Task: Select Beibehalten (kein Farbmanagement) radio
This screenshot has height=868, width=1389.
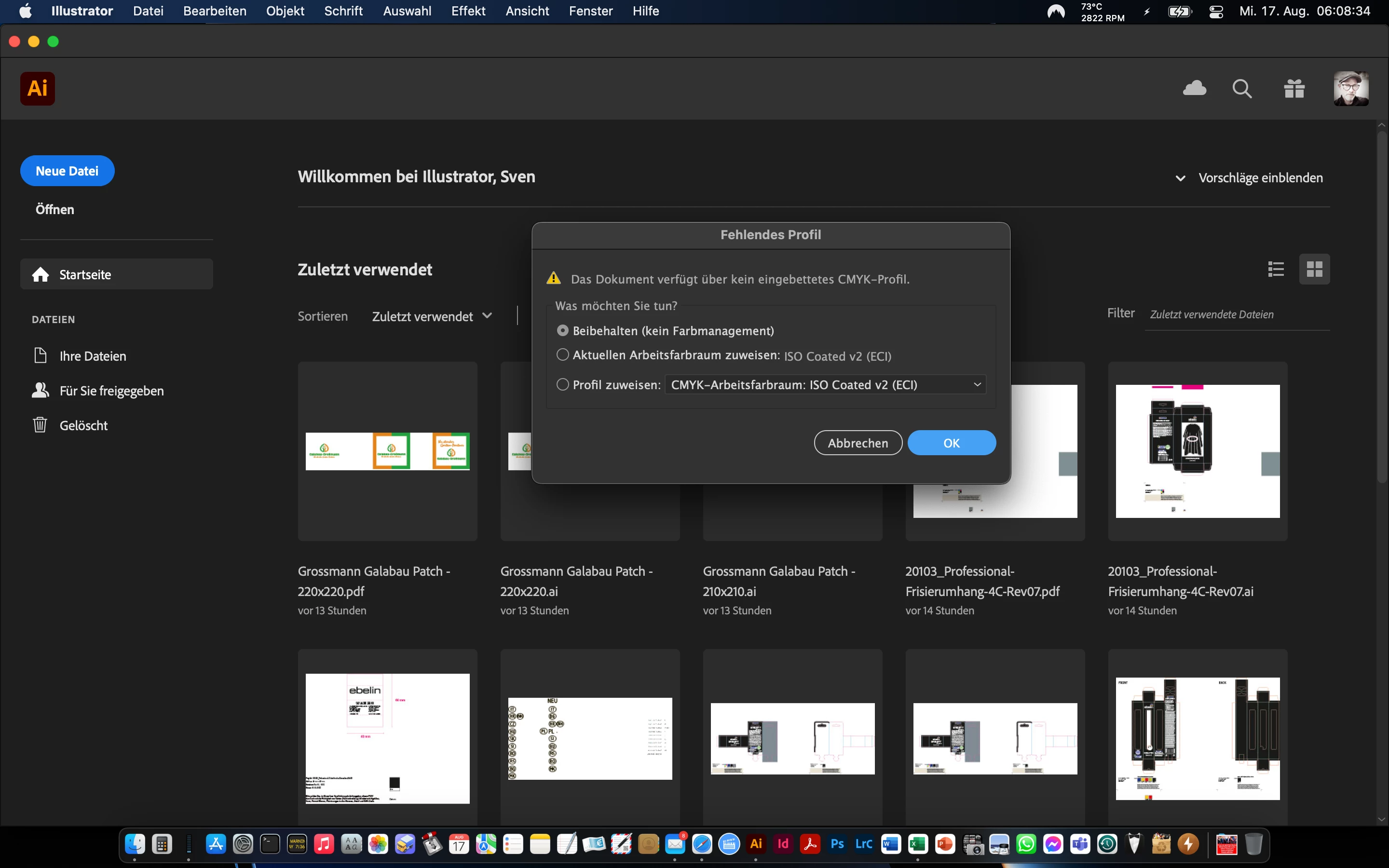Action: click(x=562, y=331)
